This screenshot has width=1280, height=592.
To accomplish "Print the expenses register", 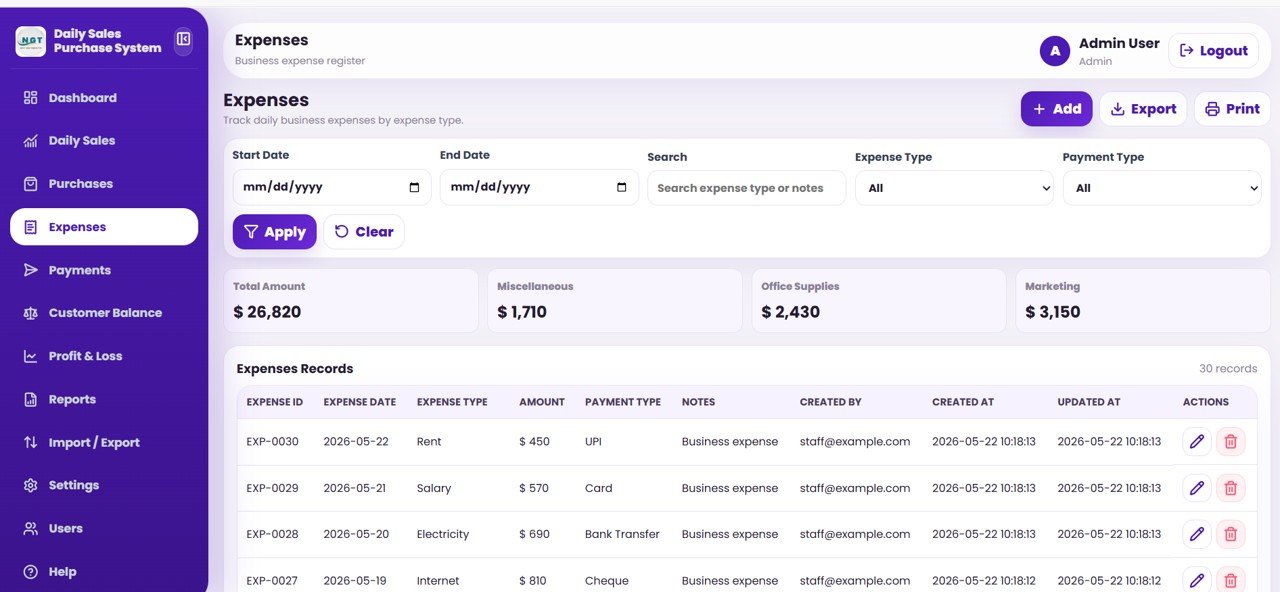I will [1232, 109].
